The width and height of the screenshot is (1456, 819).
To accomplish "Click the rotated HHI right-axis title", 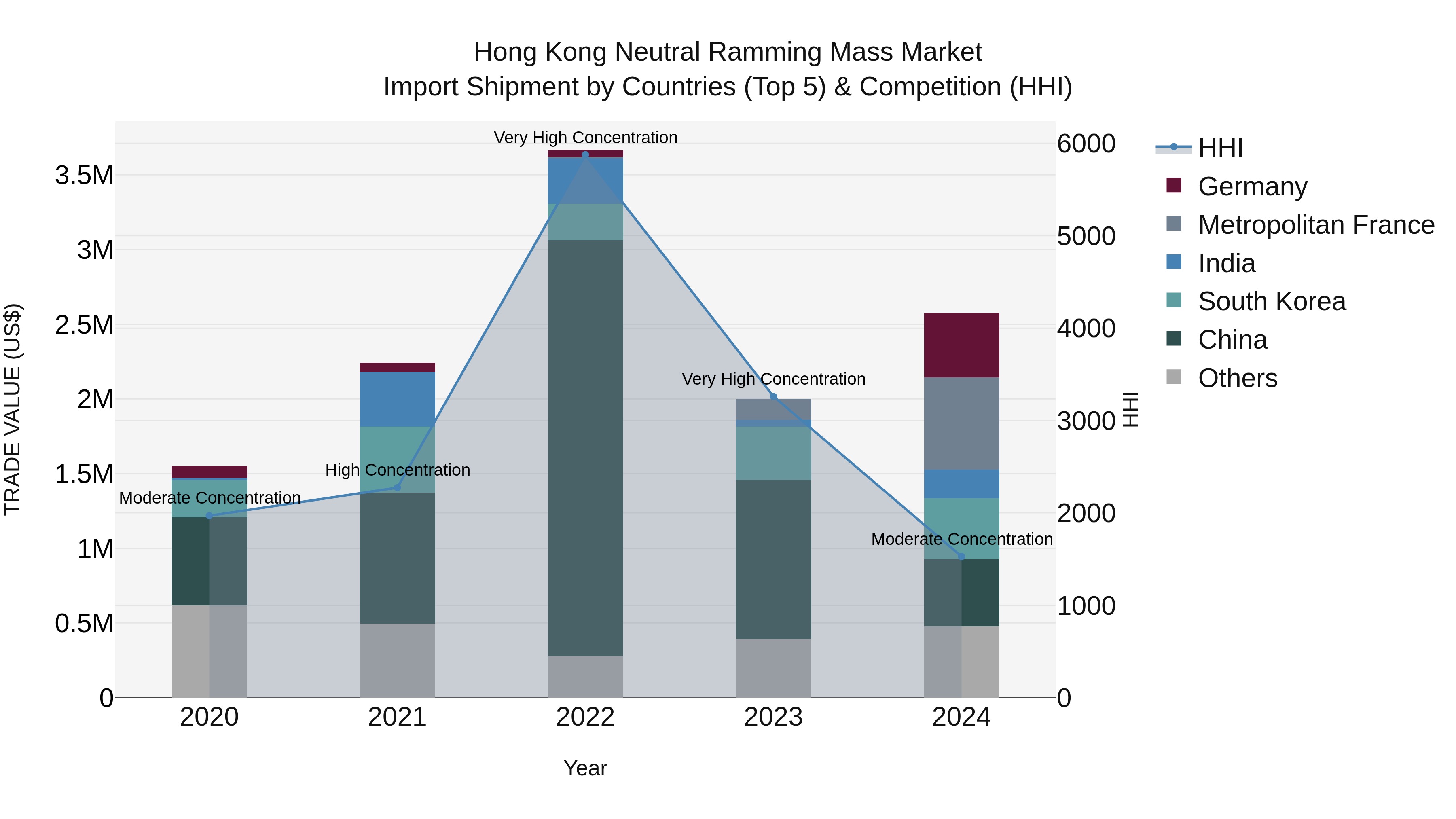I will tap(1130, 409).
